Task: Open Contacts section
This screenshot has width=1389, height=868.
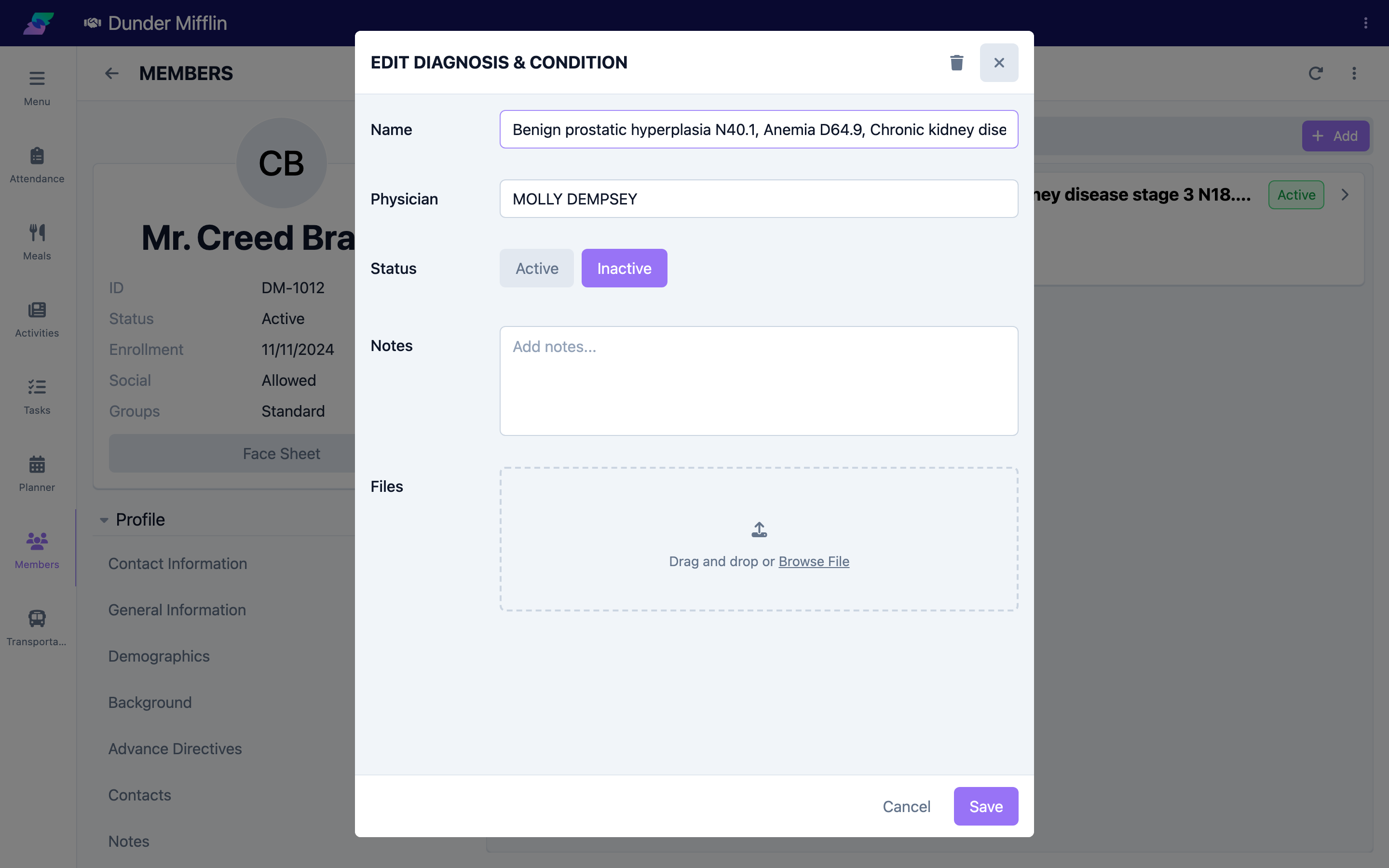Action: click(139, 795)
